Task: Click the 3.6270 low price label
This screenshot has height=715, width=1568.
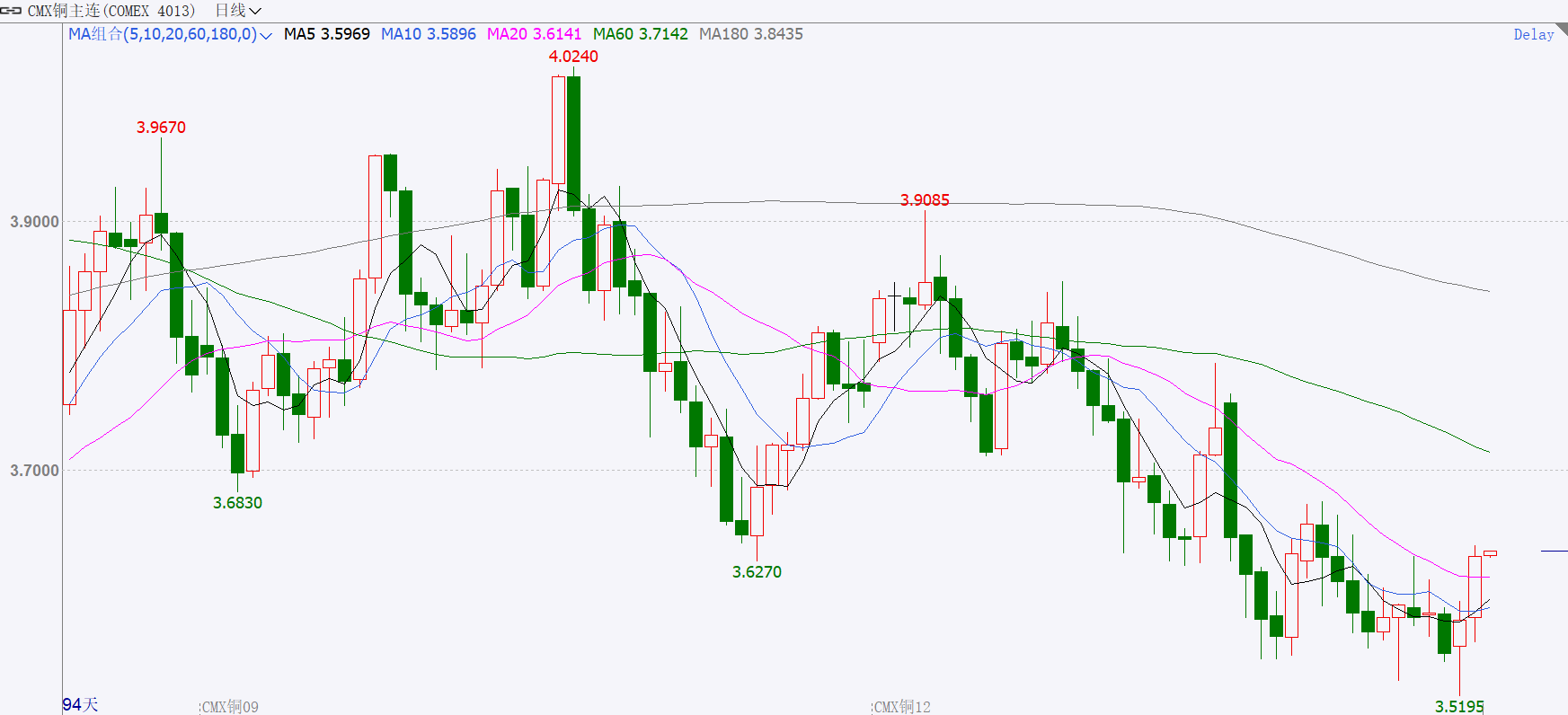Action: point(757,572)
